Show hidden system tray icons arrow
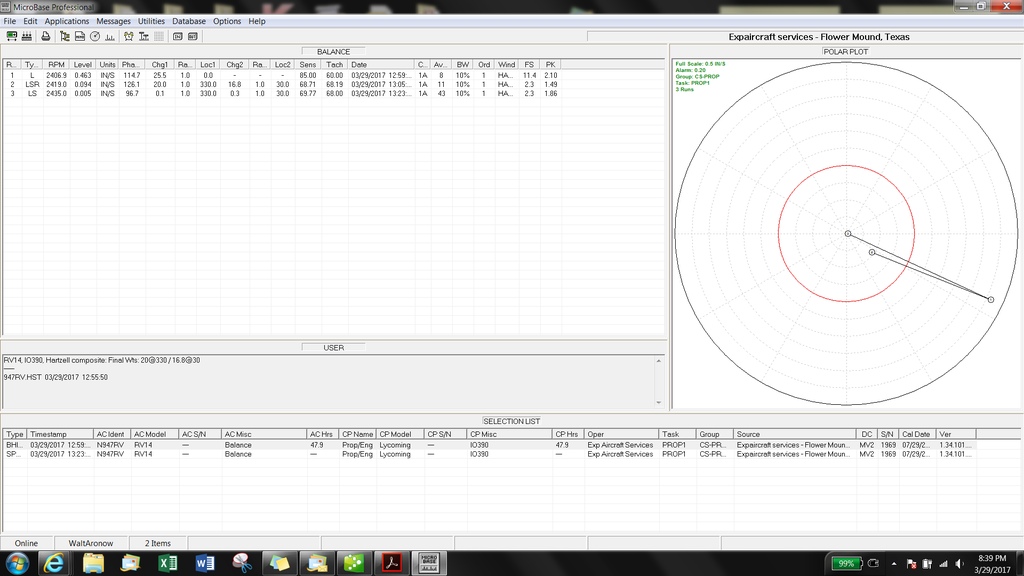Viewport: 1024px width, 576px height. point(894,564)
